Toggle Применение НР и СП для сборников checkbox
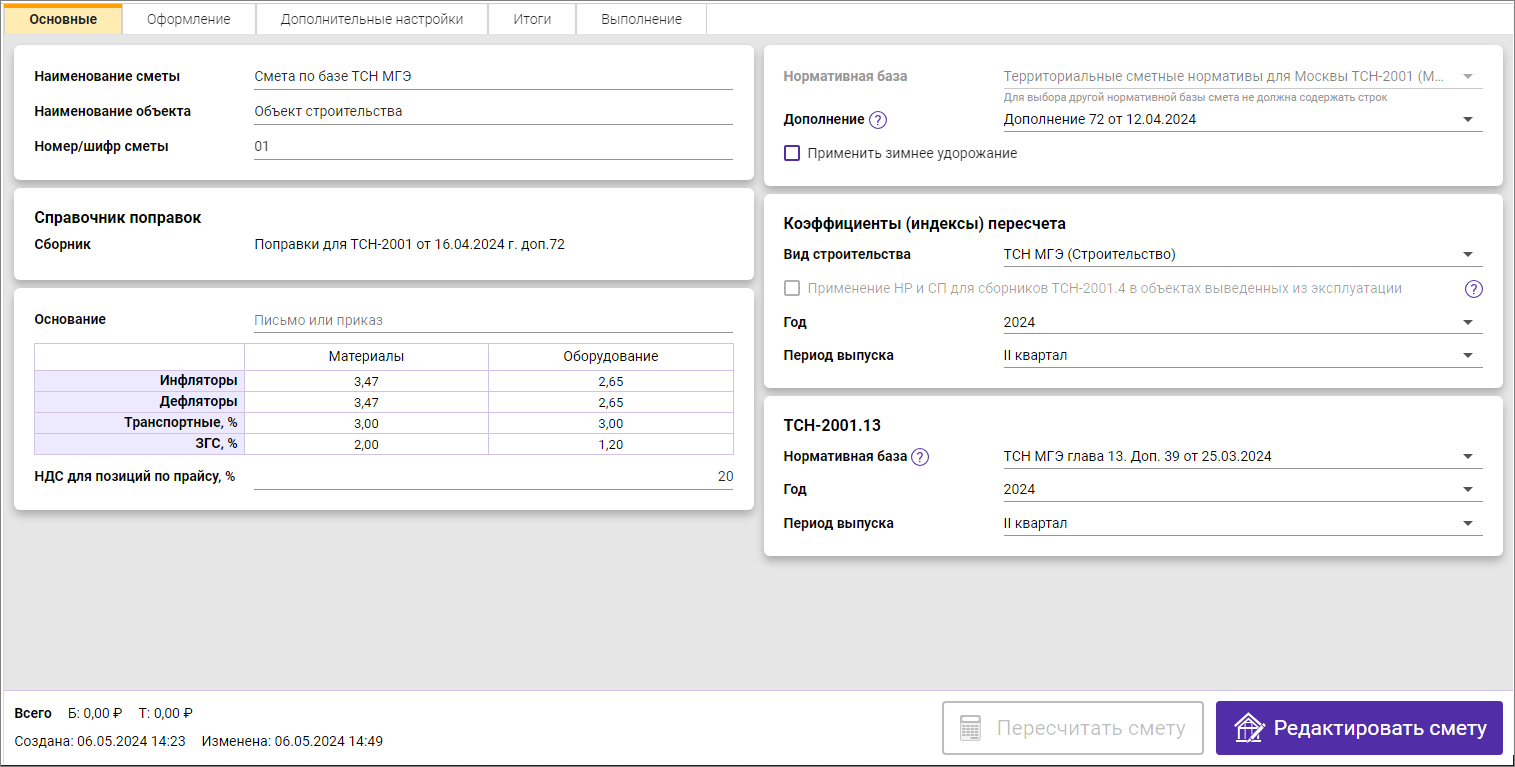 click(792, 289)
